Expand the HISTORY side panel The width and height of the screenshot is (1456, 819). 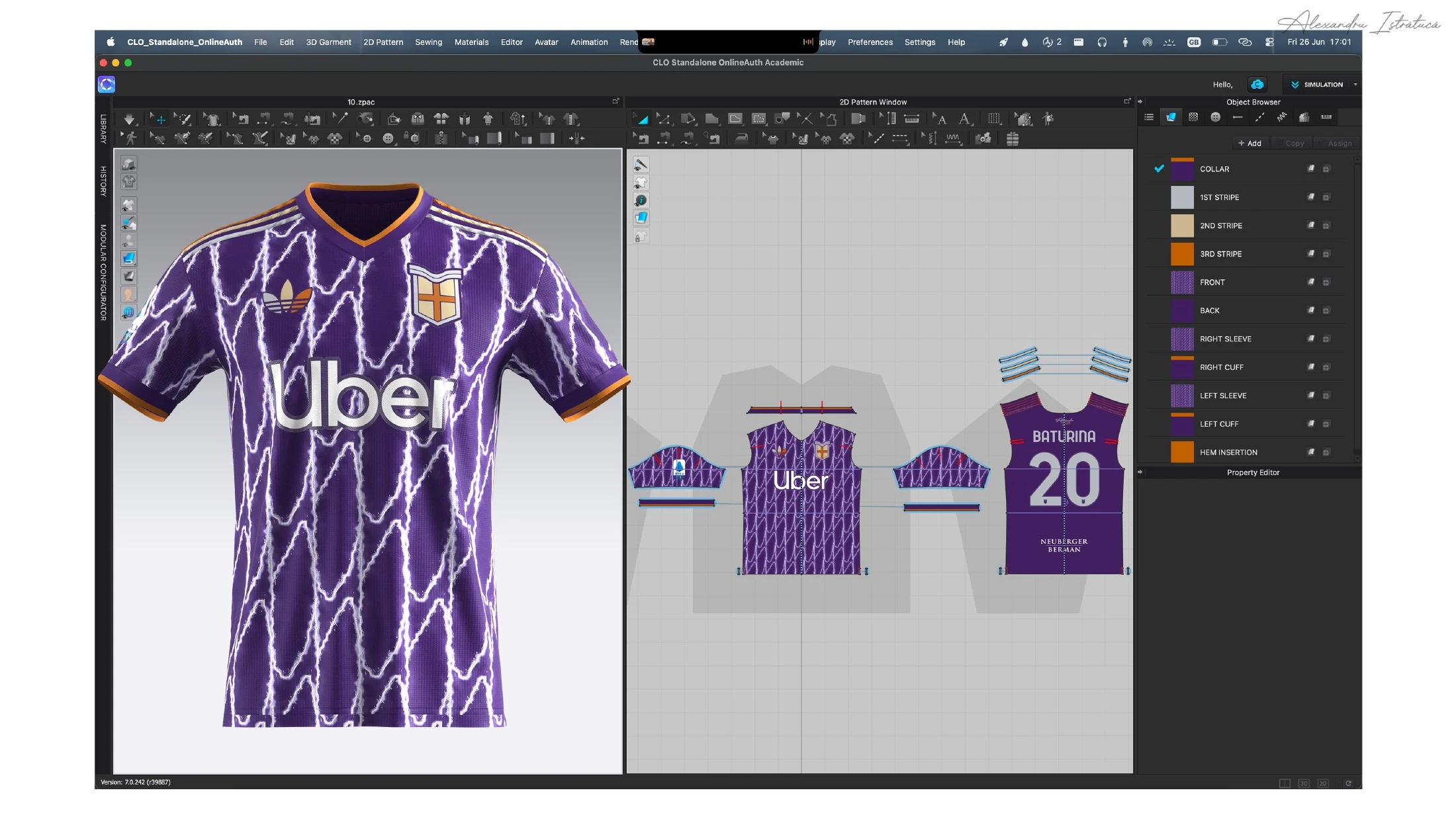[103, 181]
